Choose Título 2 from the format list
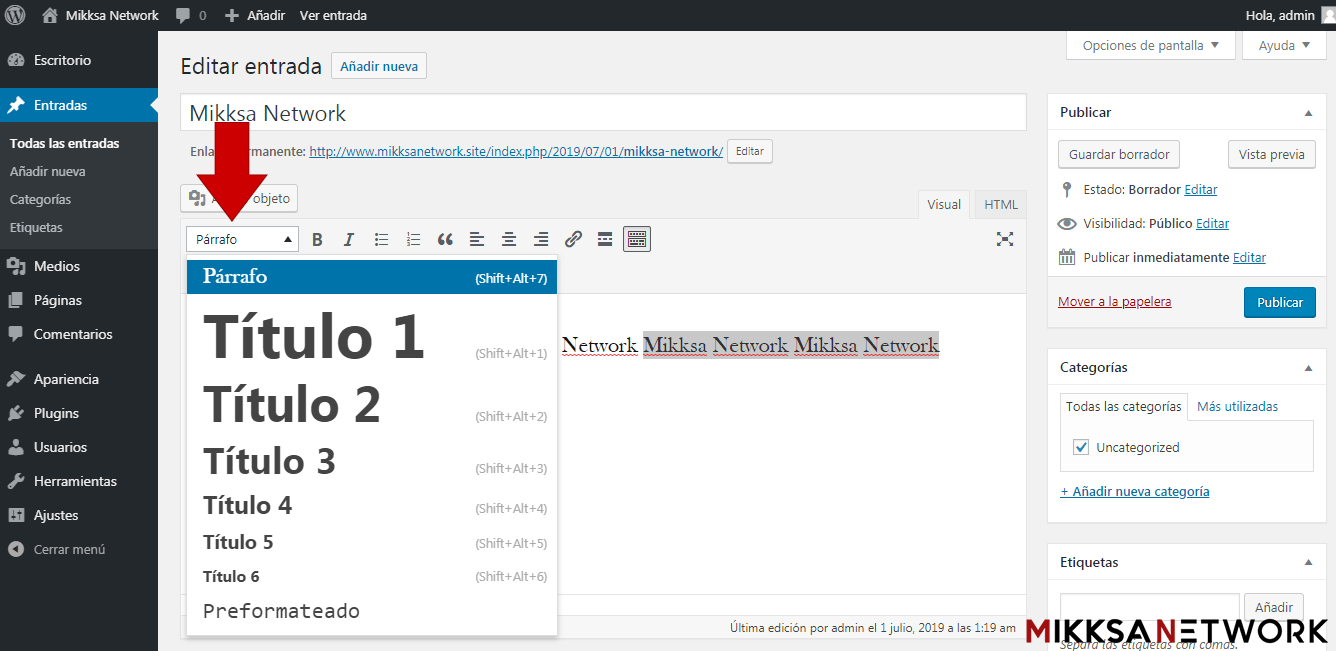Image resolution: width=1336 pixels, height=651 pixels. tap(292, 405)
